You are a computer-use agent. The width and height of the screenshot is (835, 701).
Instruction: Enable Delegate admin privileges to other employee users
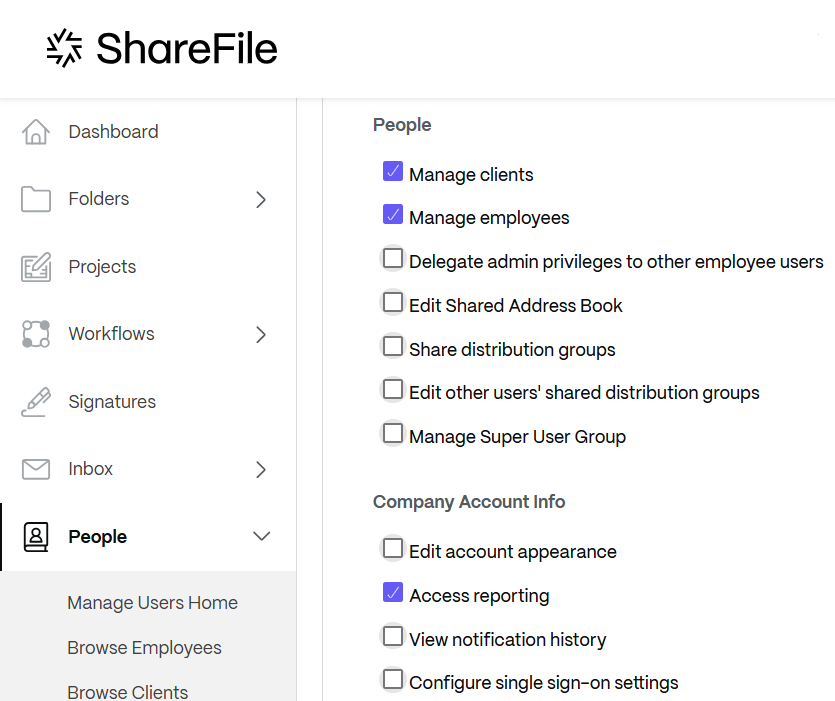pos(392,258)
